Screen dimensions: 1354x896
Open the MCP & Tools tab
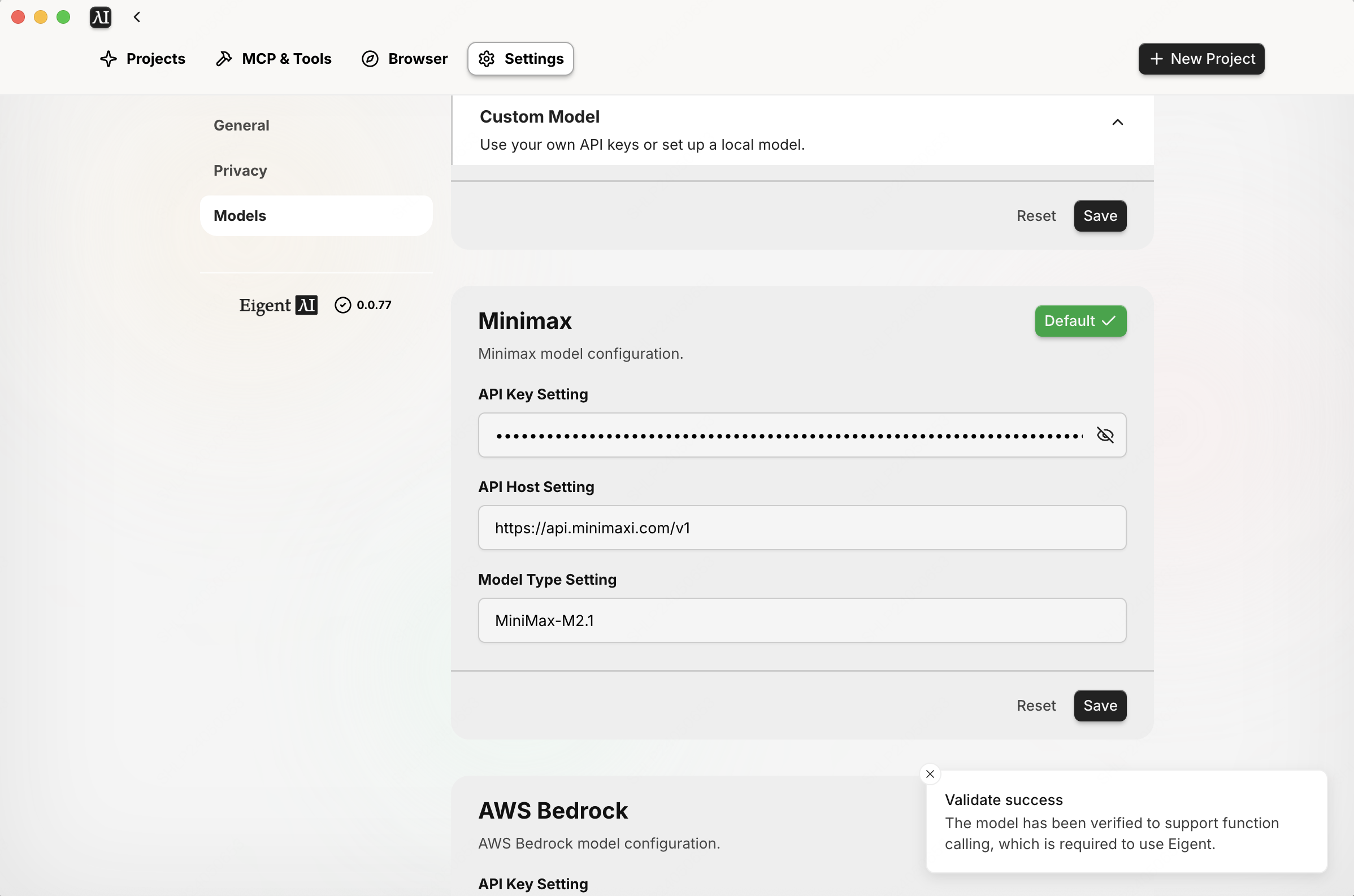coord(274,59)
